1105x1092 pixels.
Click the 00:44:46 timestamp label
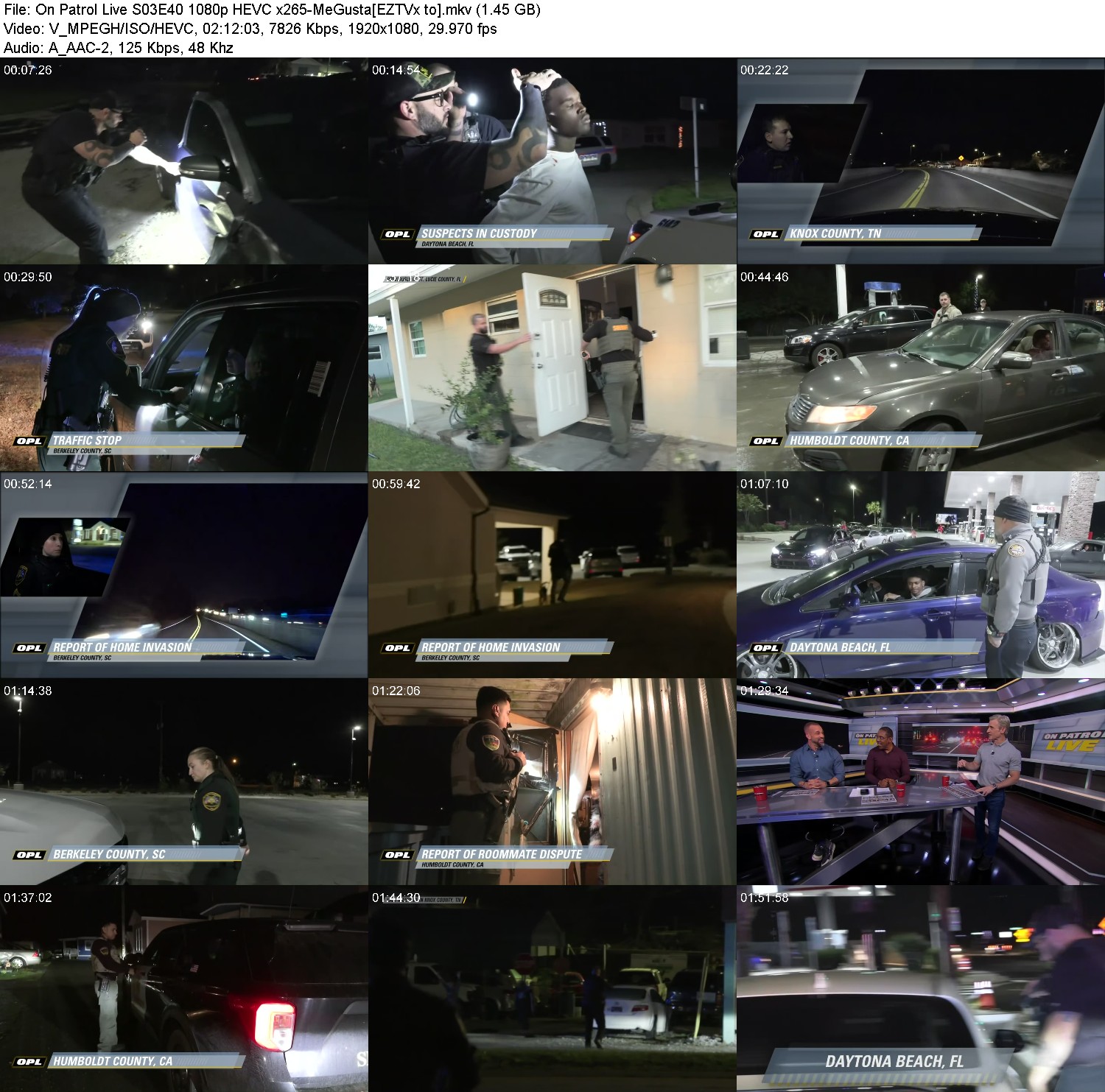pyautogui.click(x=765, y=277)
